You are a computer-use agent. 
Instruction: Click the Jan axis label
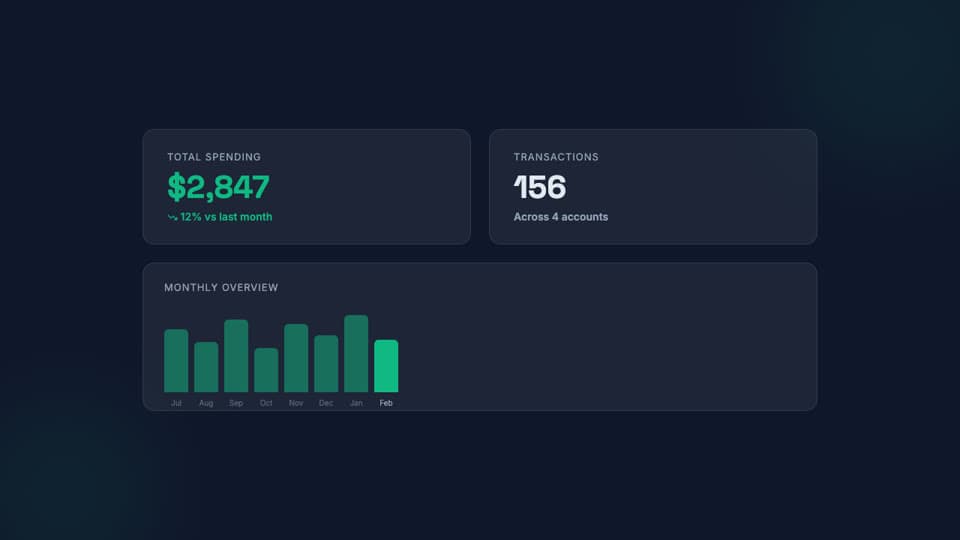[x=356, y=403]
